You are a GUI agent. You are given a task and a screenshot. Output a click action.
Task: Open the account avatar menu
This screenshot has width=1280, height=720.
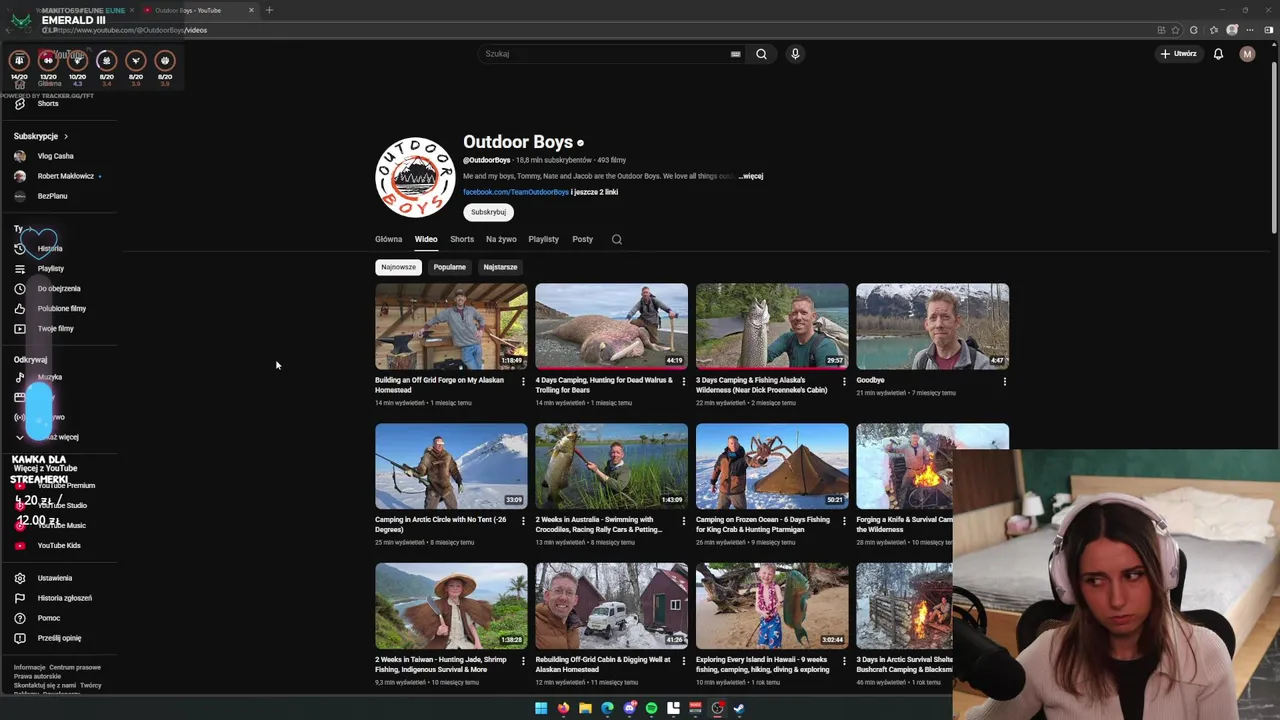click(x=1247, y=54)
